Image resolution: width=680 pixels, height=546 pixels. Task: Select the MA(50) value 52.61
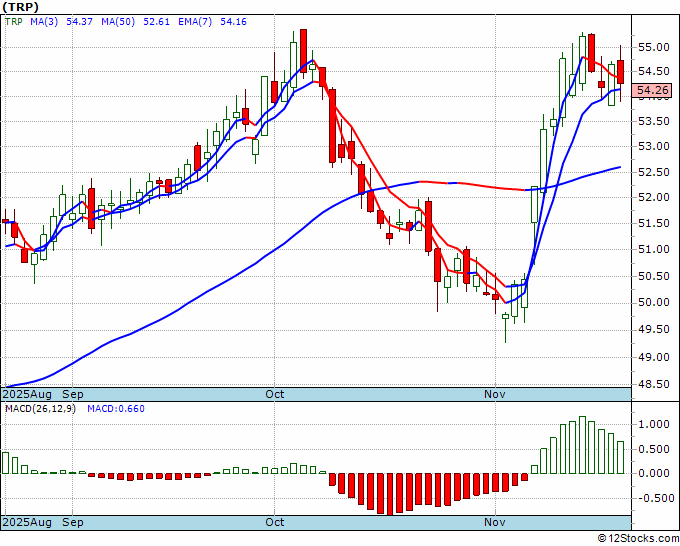[x=156, y=22]
